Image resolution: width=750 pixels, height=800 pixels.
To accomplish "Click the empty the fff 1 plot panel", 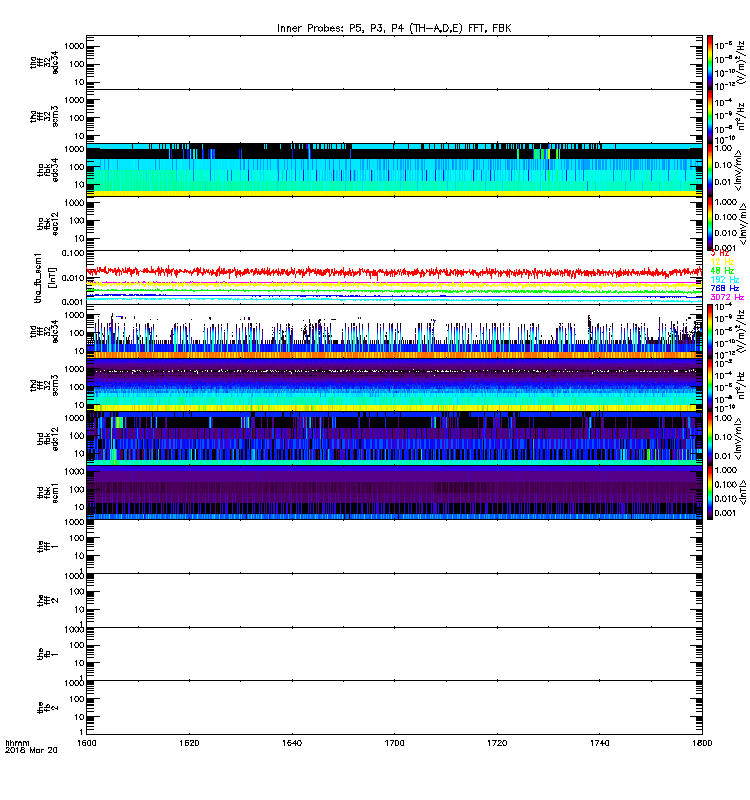I will point(394,546).
